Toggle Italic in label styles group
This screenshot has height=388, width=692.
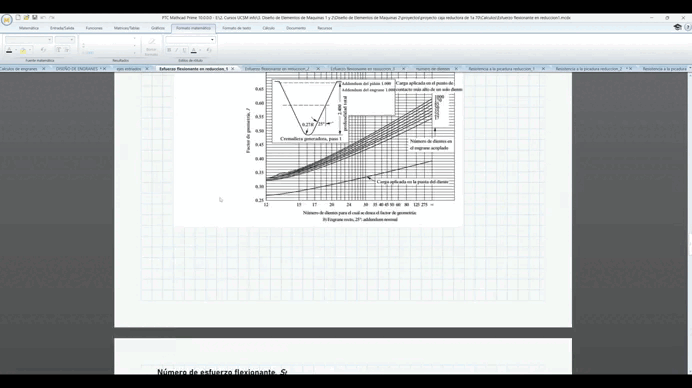coord(177,50)
